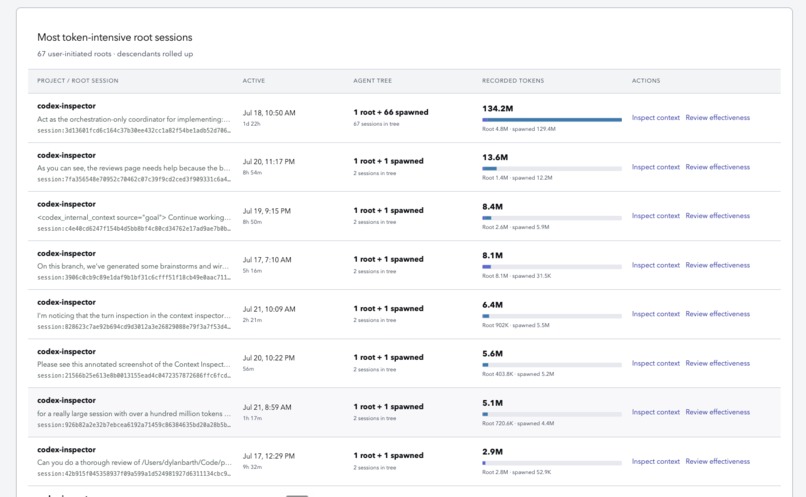
Task: Click the 'Jul 21, 10:09 AM' active timestamp
Action: coord(269,309)
